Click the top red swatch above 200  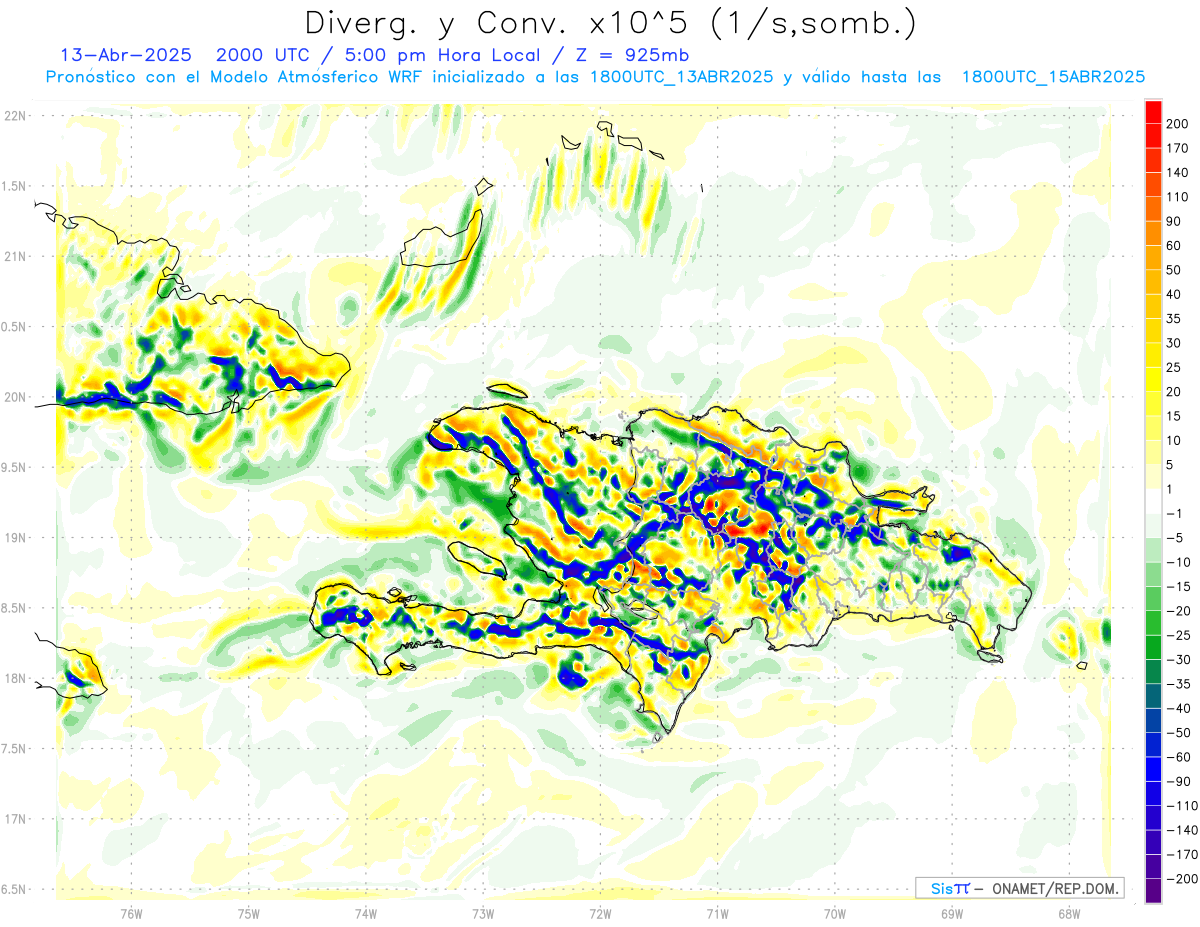[1154, 111]
